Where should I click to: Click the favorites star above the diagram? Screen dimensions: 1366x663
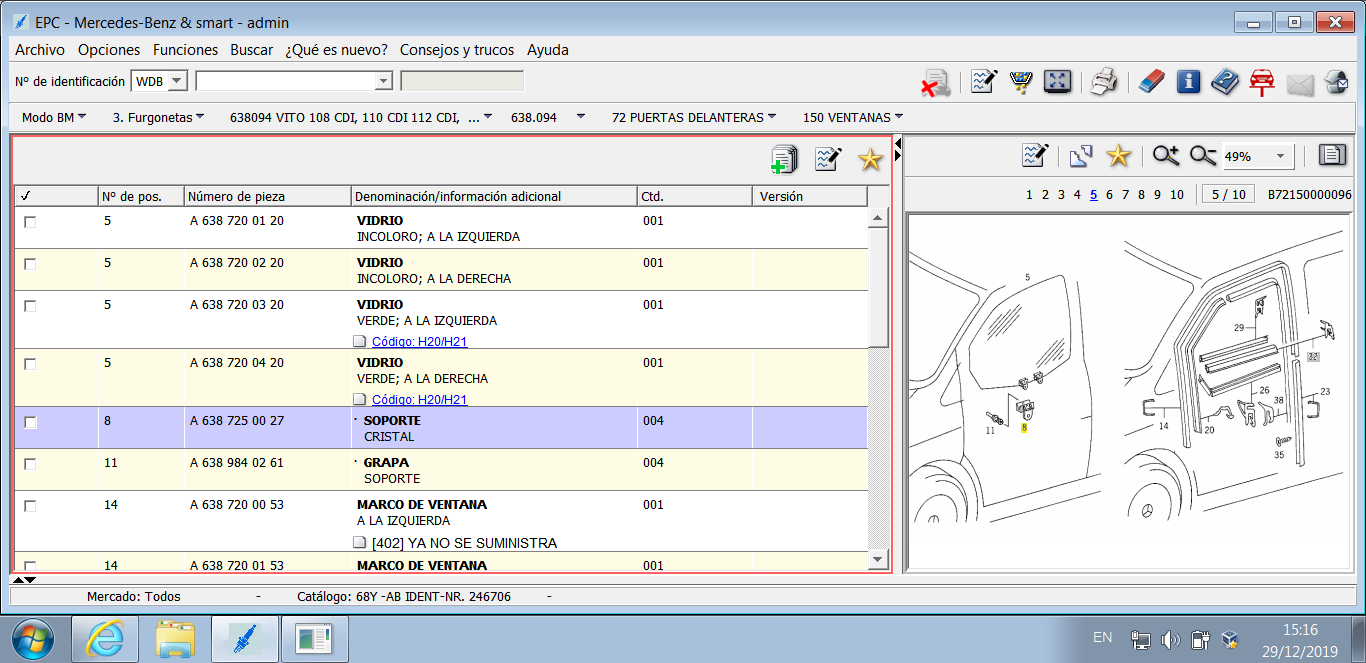click(1118, 155)
